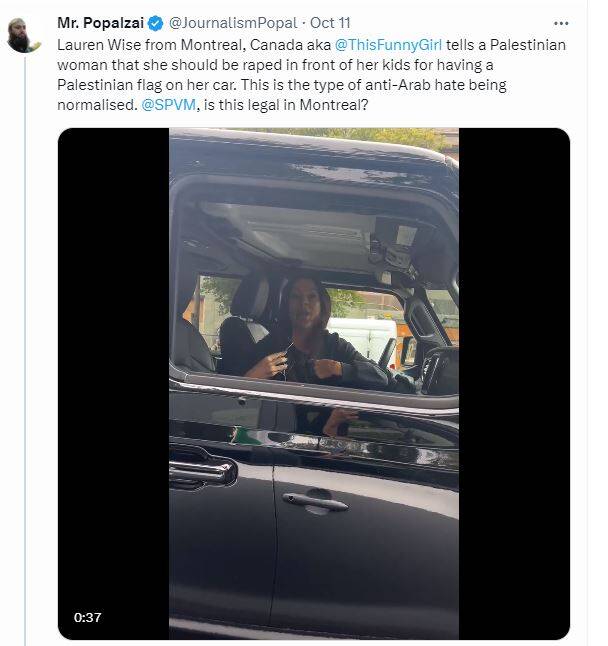This screenshot has width=608, height=646.
Task: Click the tweet text starting 'Lauren Wise'
Action: click(x=150, y=45)
